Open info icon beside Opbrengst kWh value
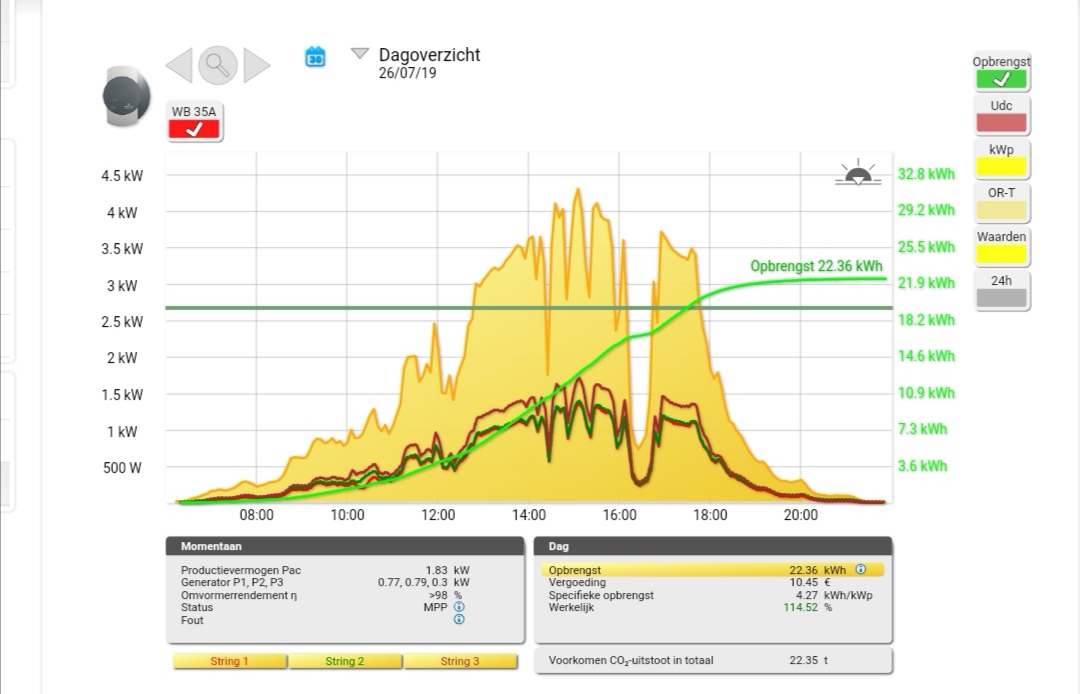This screenshot has width=1080, height=694. 861,570
